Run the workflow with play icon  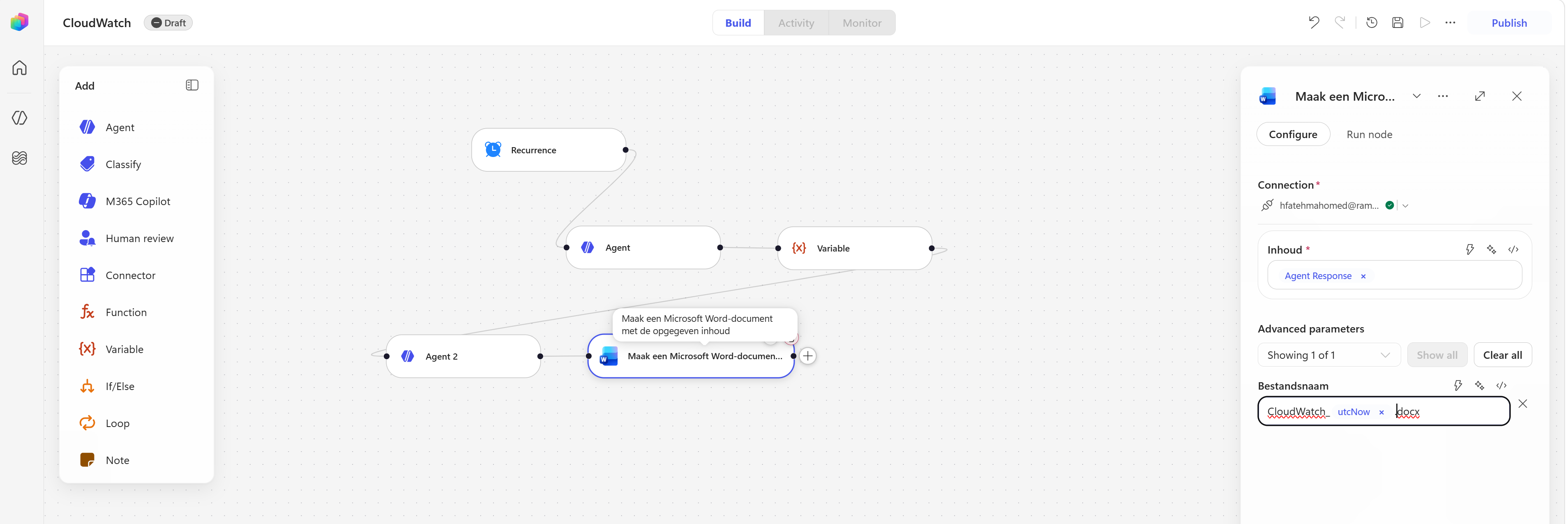coord(1424,23)
